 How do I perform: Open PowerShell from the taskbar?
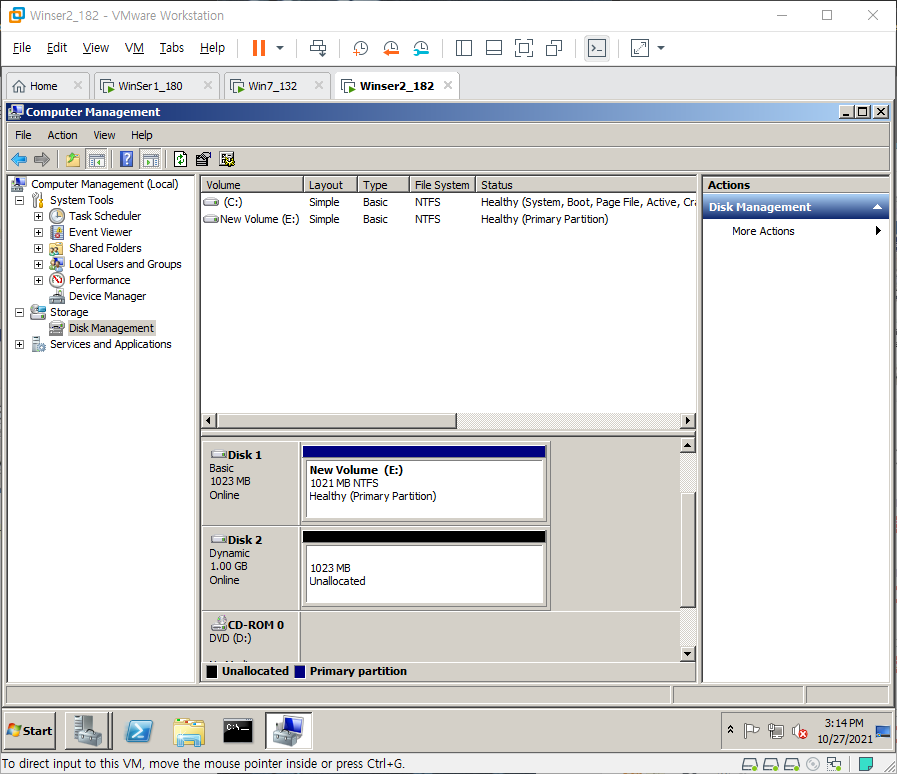tap(139, 731)
